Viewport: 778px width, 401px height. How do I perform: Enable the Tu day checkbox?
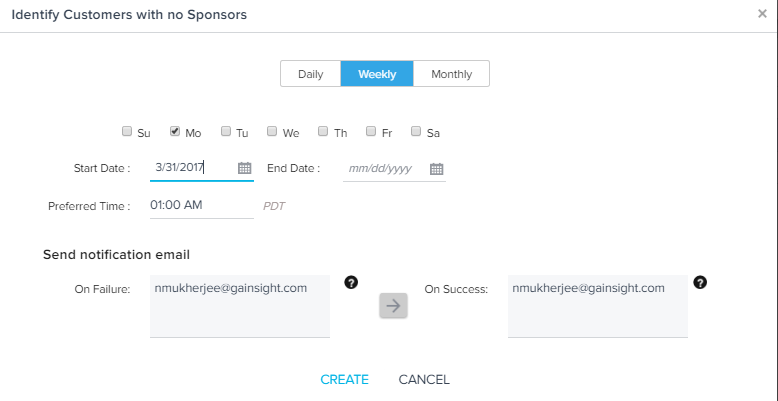click(226, 131)
